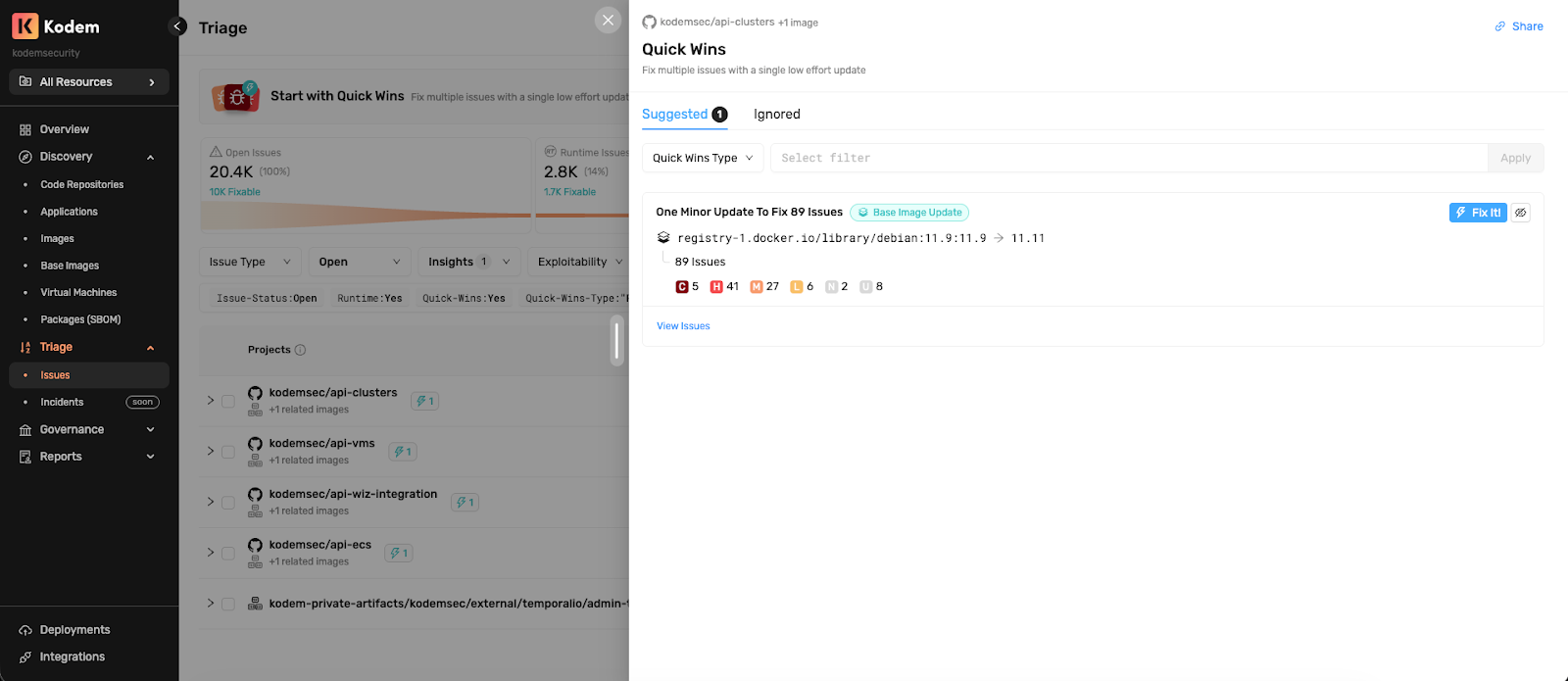Viewport: 1568px width, 681px height.
Task: Click the Open Issues warning triangle icon
Action: [216, 152]
